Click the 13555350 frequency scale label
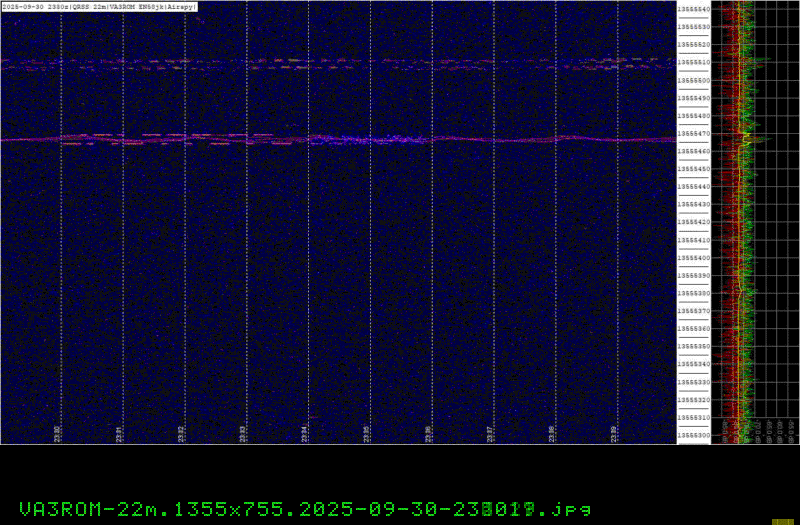The height and width of the screenshot is (525, 800). point(694,346)
